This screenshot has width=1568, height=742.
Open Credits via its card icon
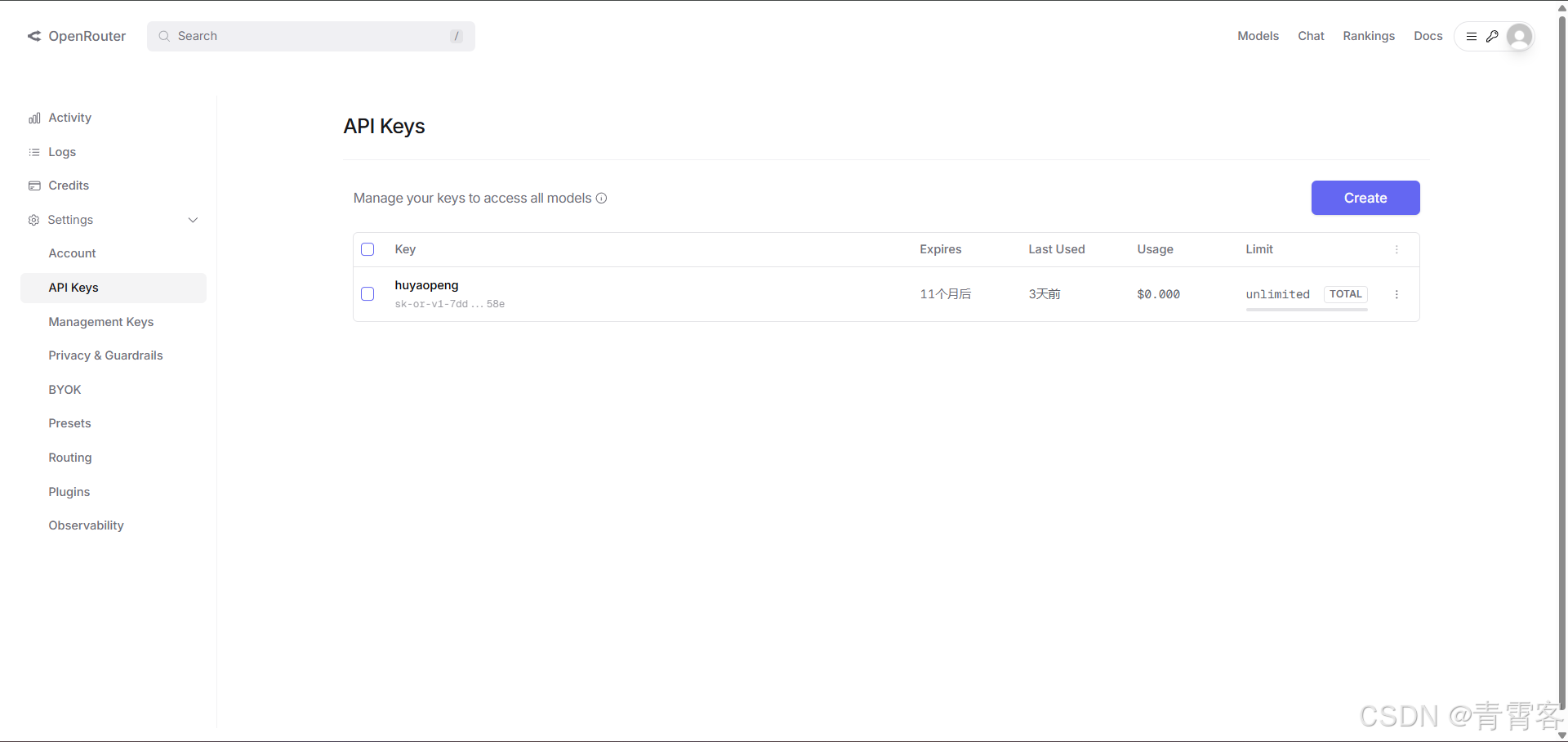(x=33, y=185)
